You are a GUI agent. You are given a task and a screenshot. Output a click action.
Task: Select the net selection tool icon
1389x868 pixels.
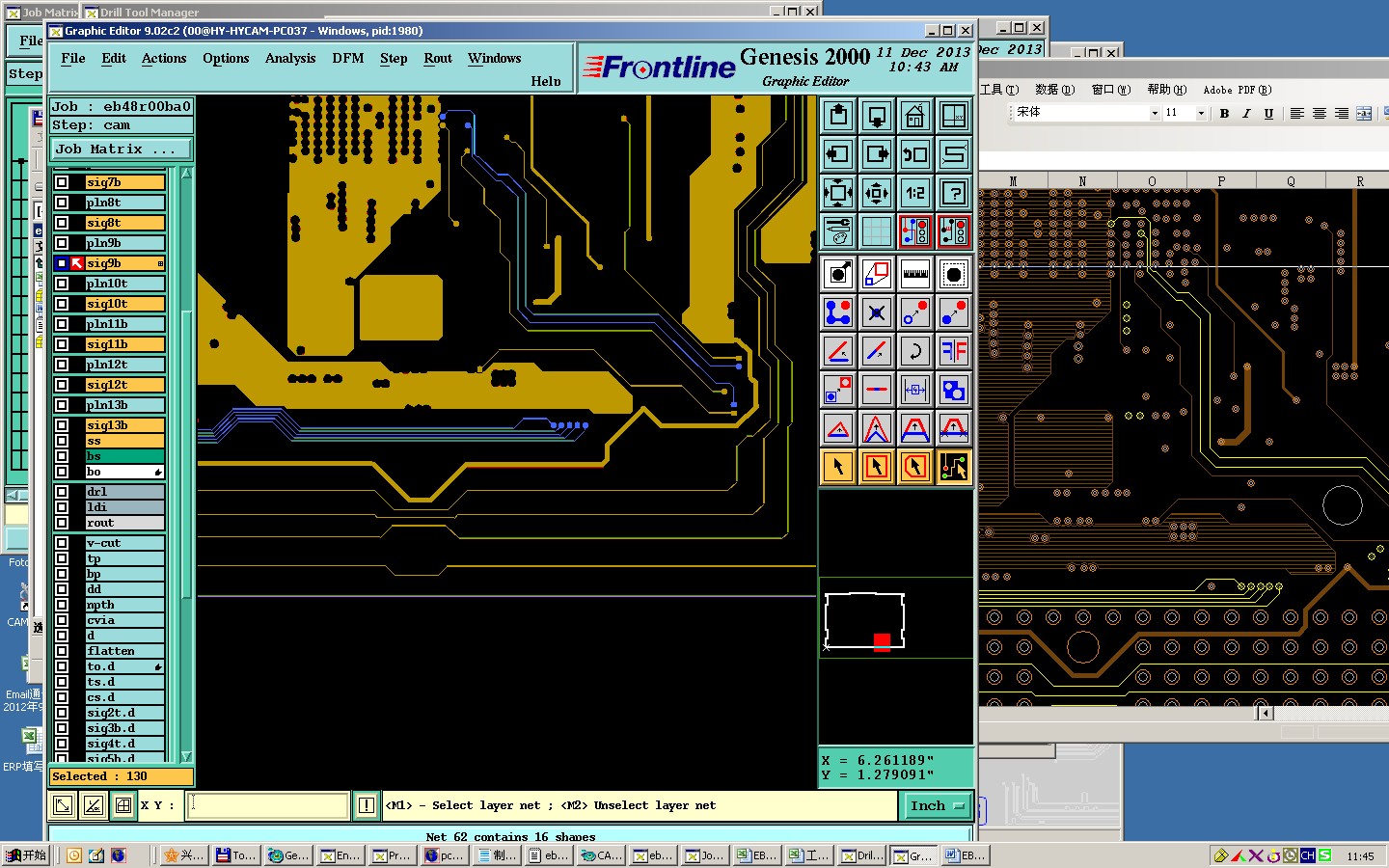click(954, 467)
